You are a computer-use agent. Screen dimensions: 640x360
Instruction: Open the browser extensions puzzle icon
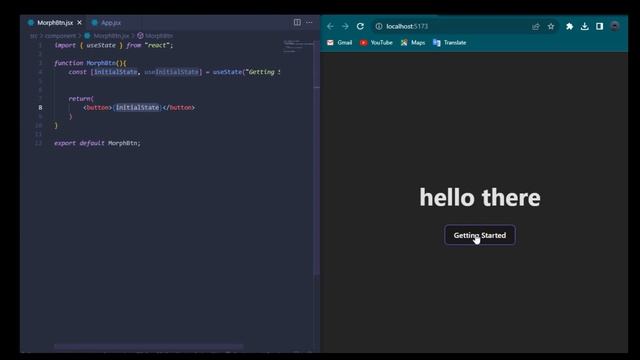pyautogui.click(x=569, y=27)
